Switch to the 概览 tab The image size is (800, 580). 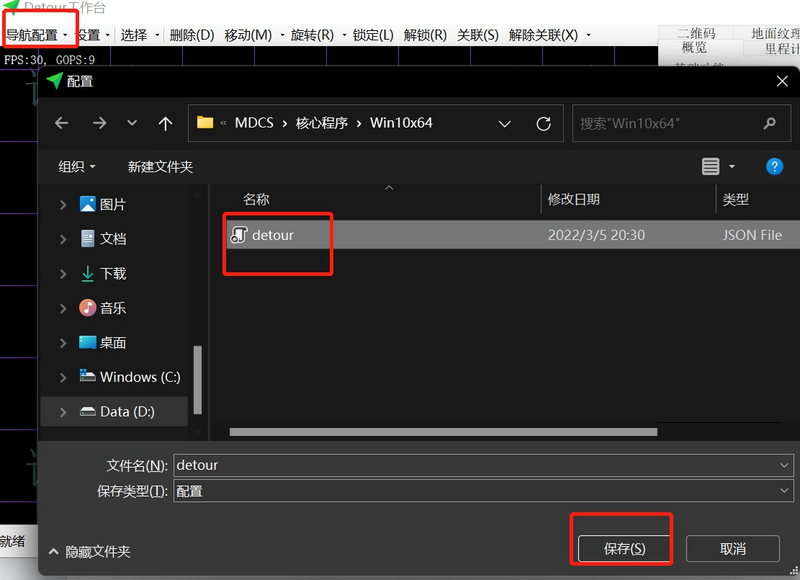(697, 46)
